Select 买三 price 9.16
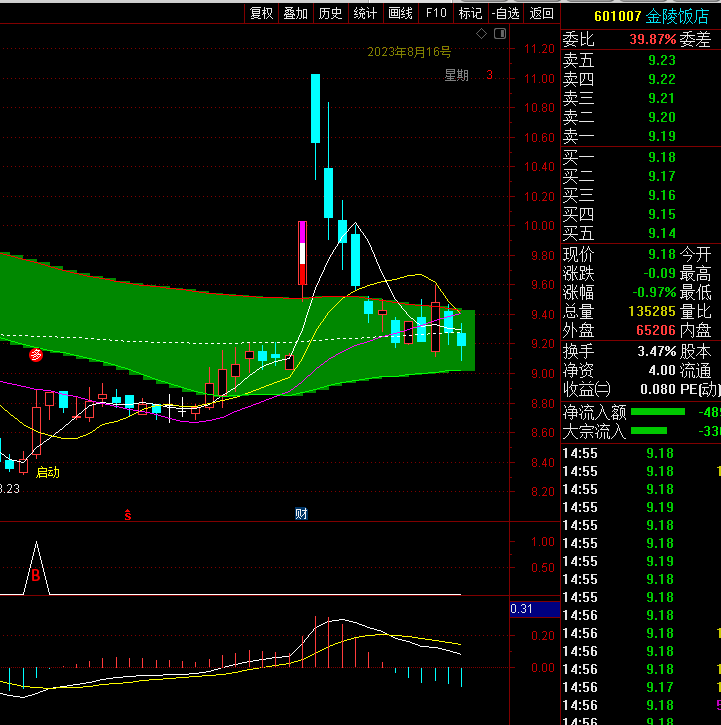 [x=661, y=195]
